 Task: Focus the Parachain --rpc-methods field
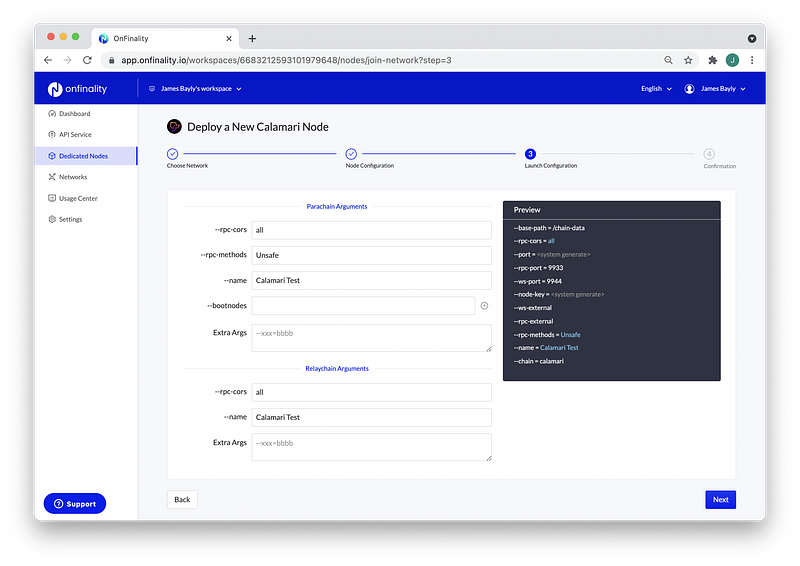371,255
